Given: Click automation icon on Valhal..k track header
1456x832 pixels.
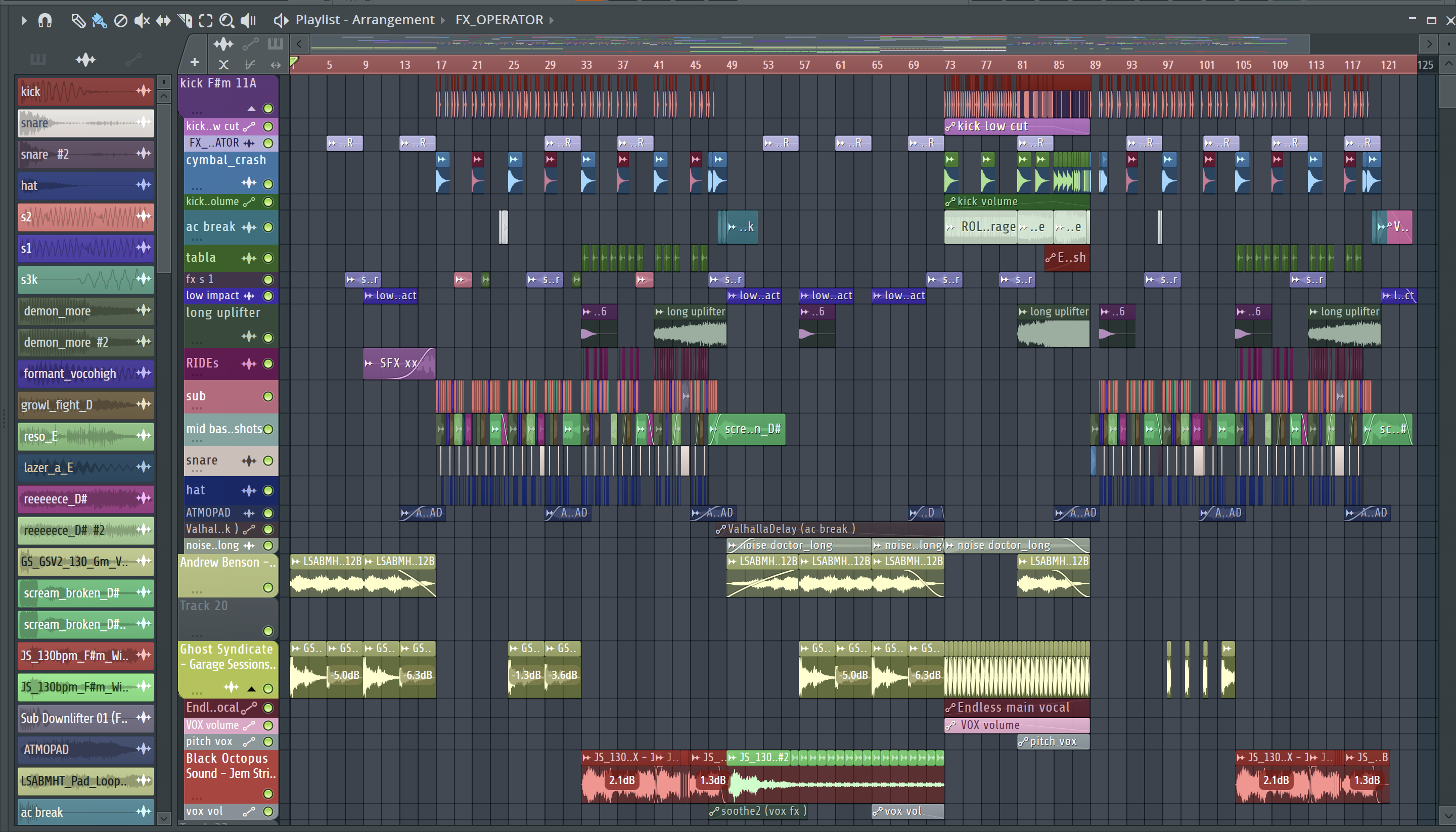Looking at the screenshot, I should click(x=249, y=529).
